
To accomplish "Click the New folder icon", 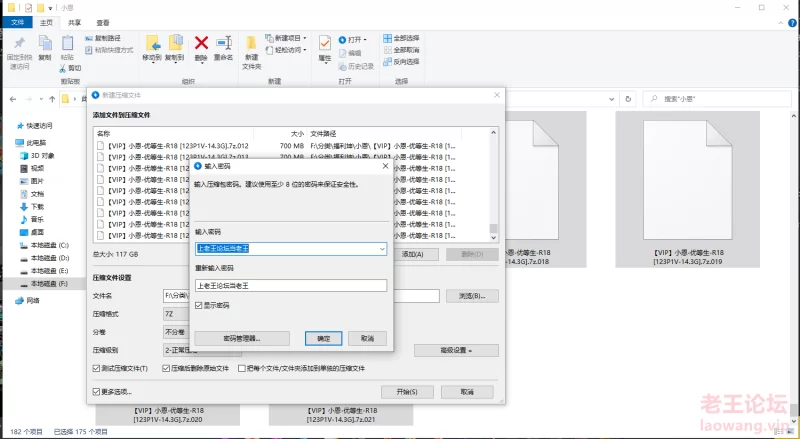I will click(252, 43).
